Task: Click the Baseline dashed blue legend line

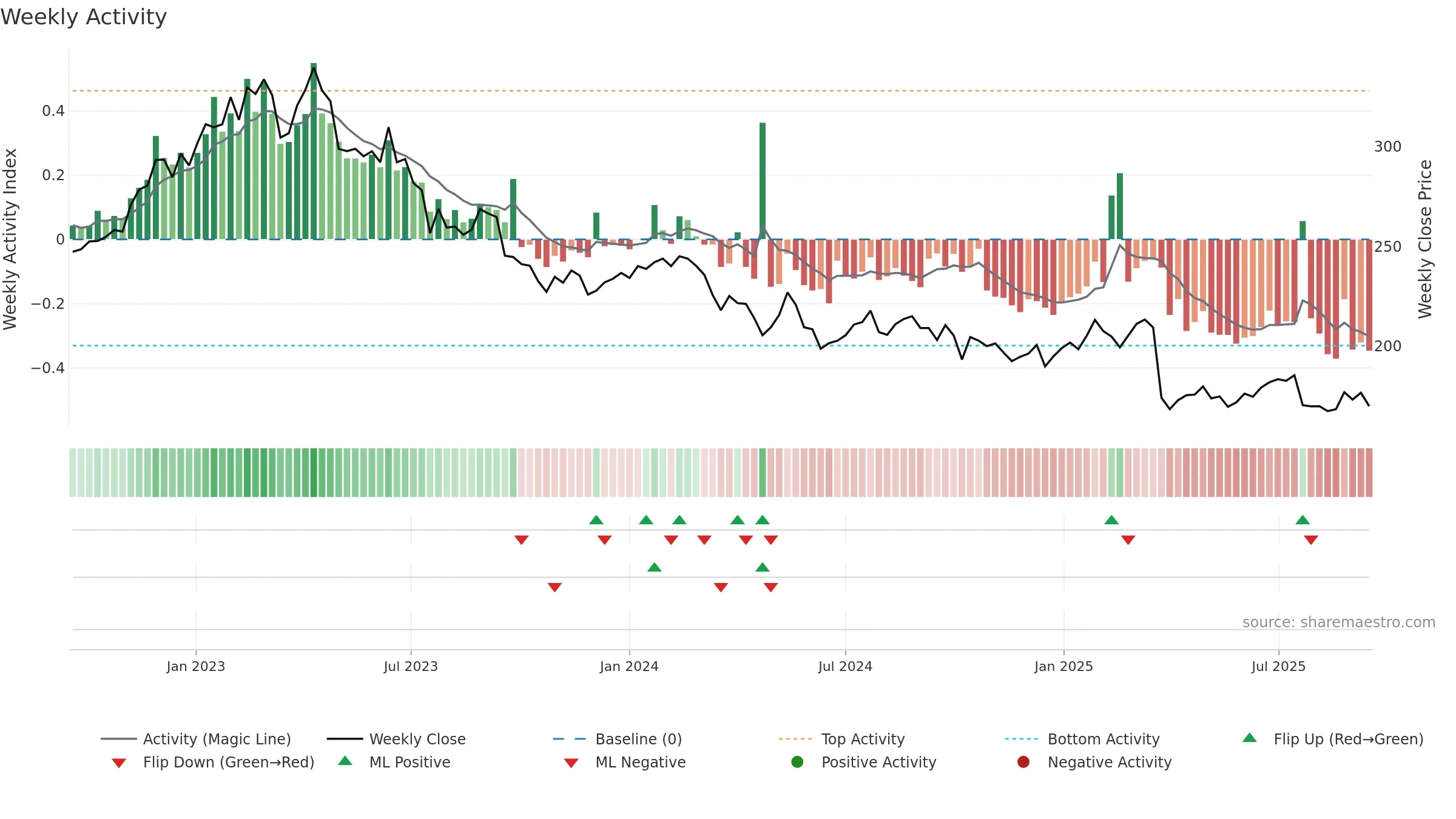Action: [570, 739]
